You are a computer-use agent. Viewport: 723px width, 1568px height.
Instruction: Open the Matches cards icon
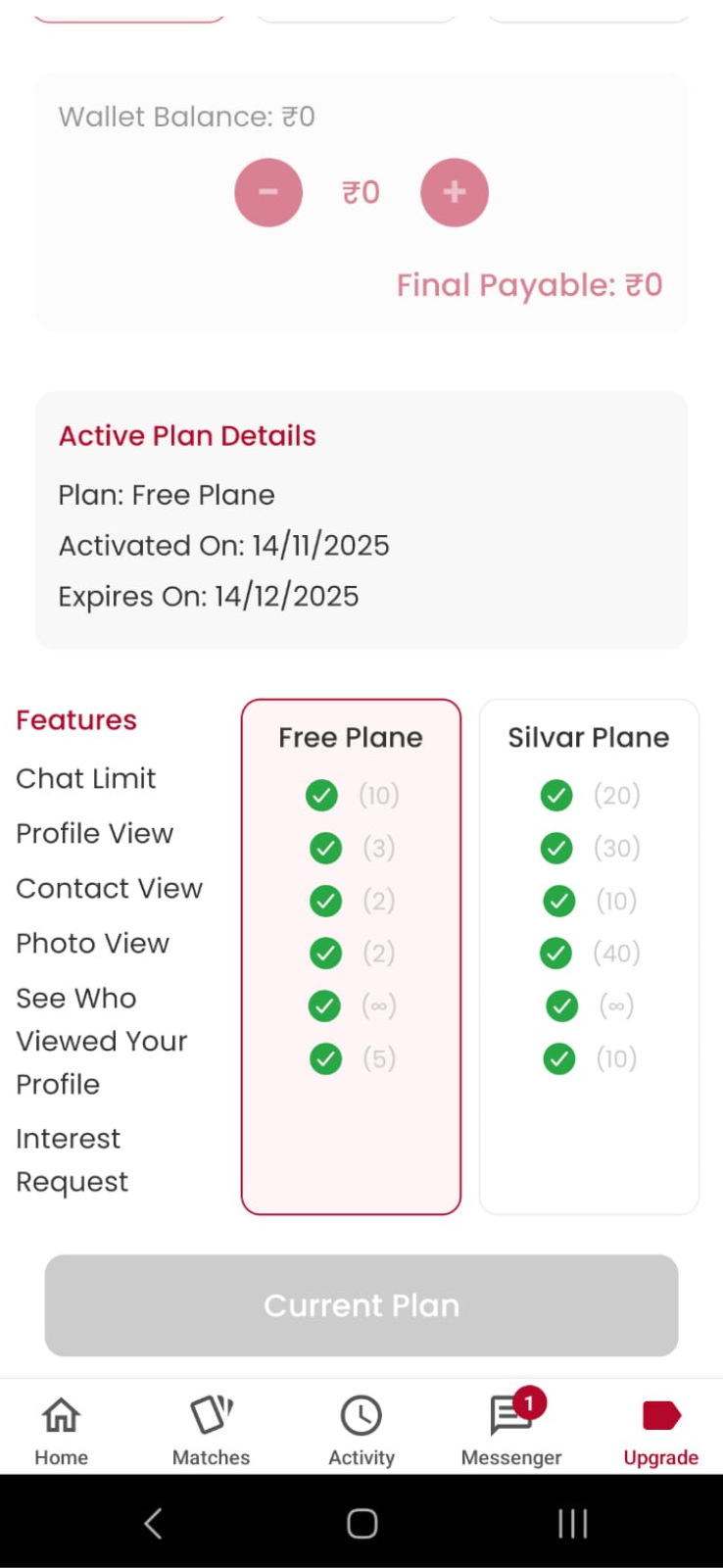211,1416
